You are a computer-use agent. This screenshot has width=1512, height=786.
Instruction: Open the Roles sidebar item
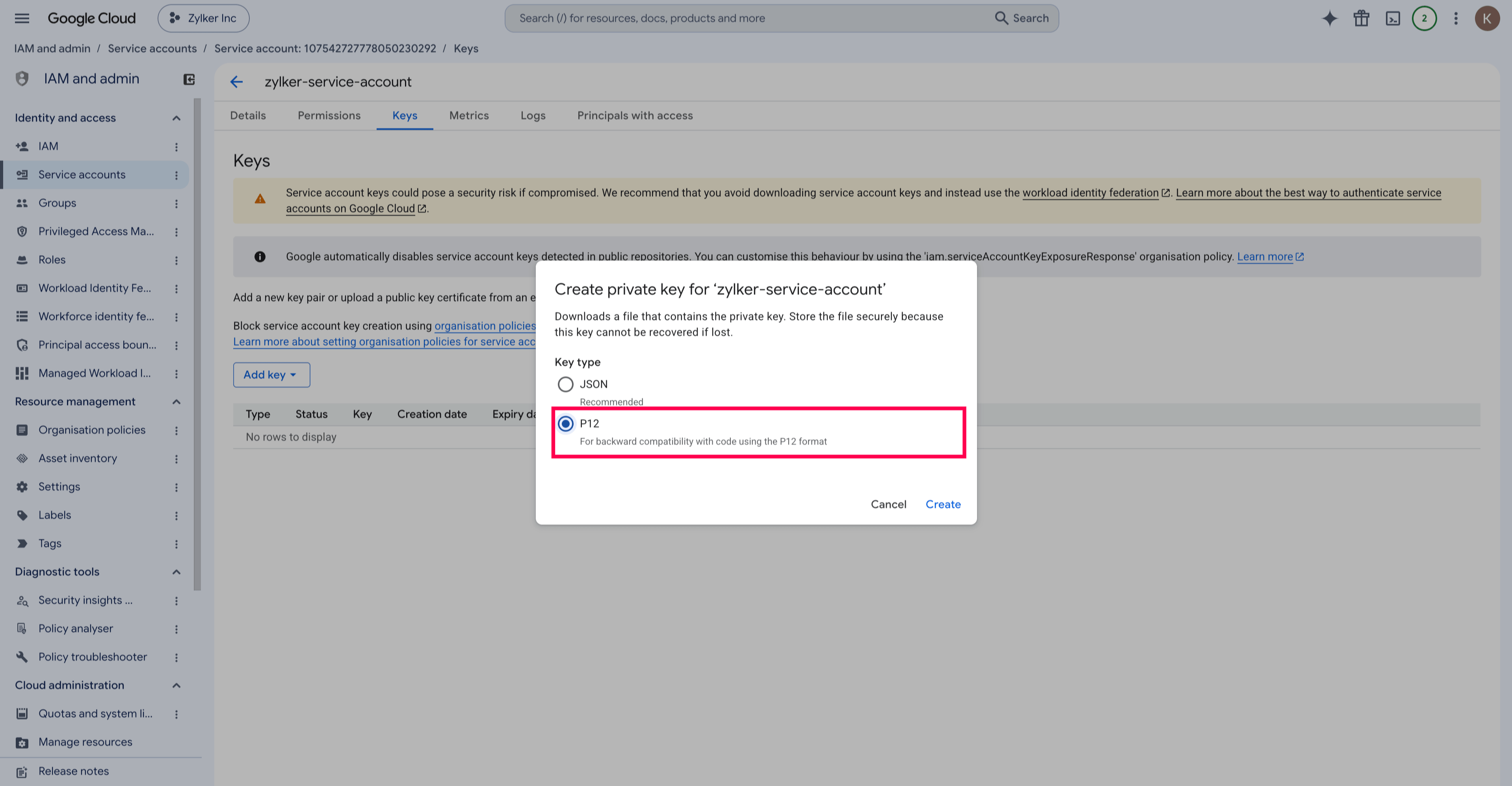coord(52,260)
